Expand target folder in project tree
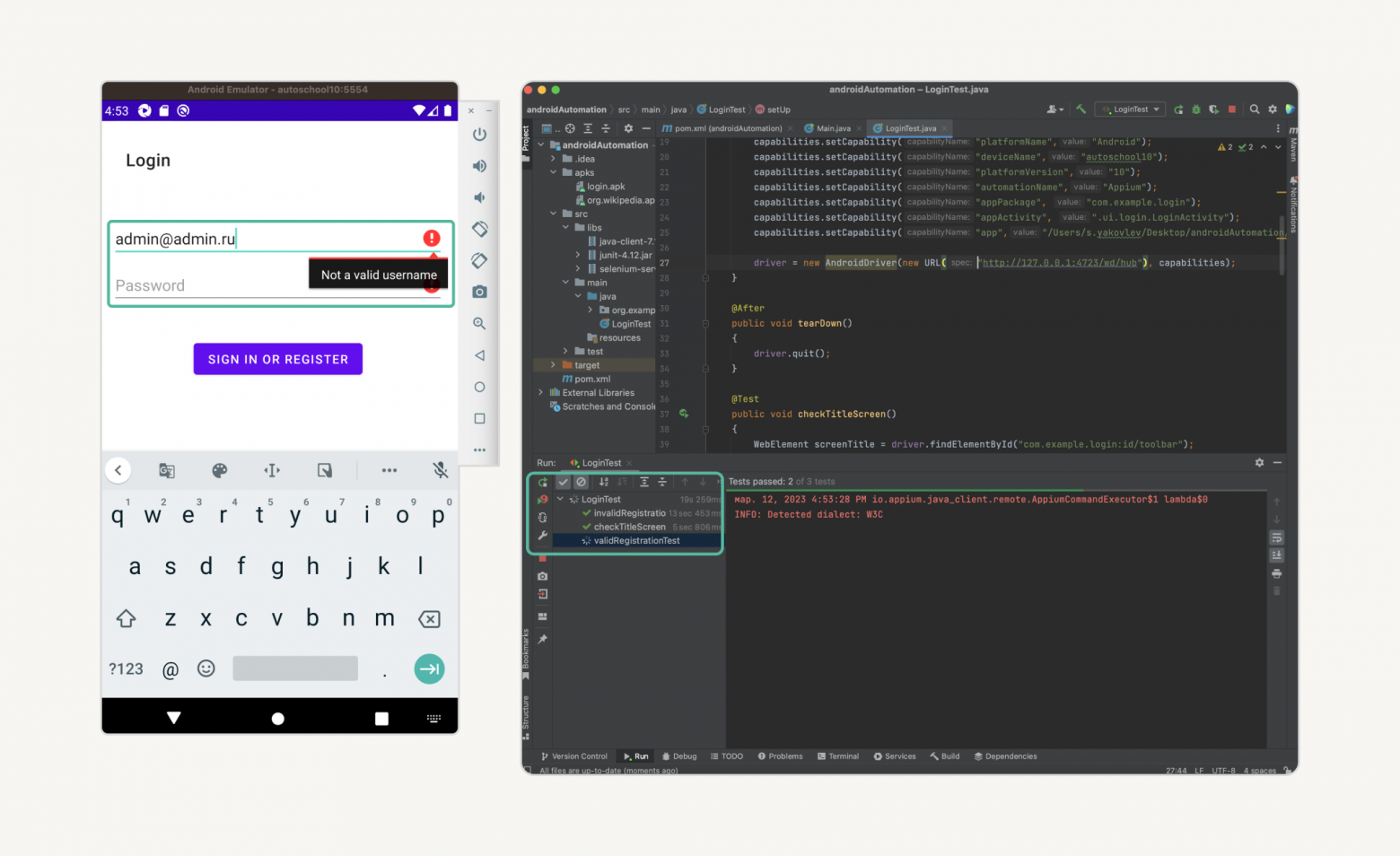This screenshot has width=1400, height=856. (x=554, y=365)
